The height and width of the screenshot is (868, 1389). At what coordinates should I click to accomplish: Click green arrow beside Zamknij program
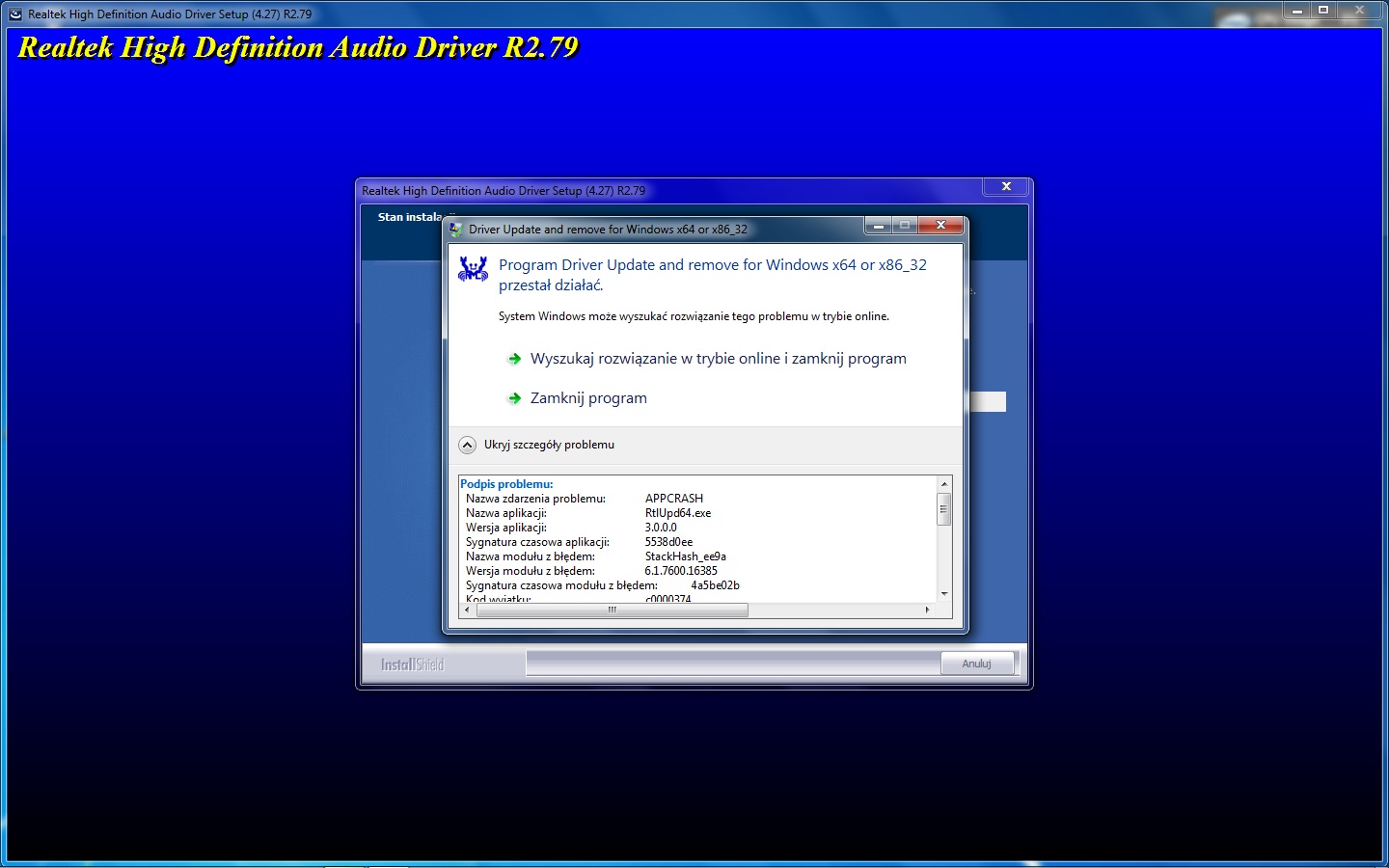tap(514, 398)
